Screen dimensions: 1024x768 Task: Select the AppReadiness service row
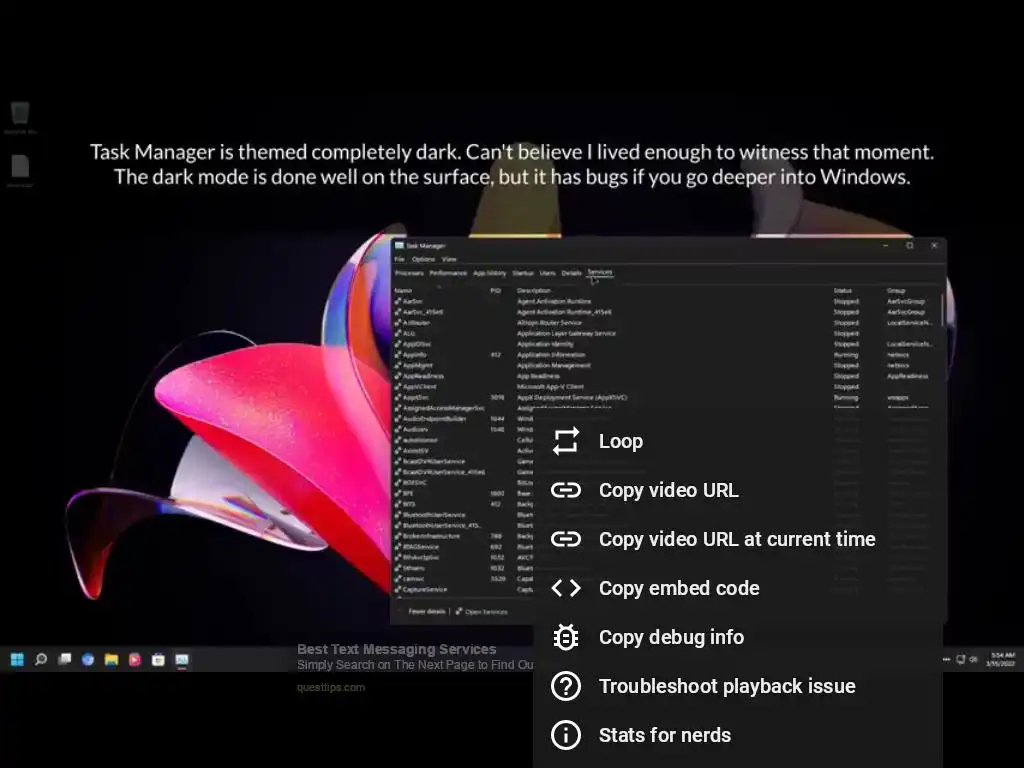(665, 376)
